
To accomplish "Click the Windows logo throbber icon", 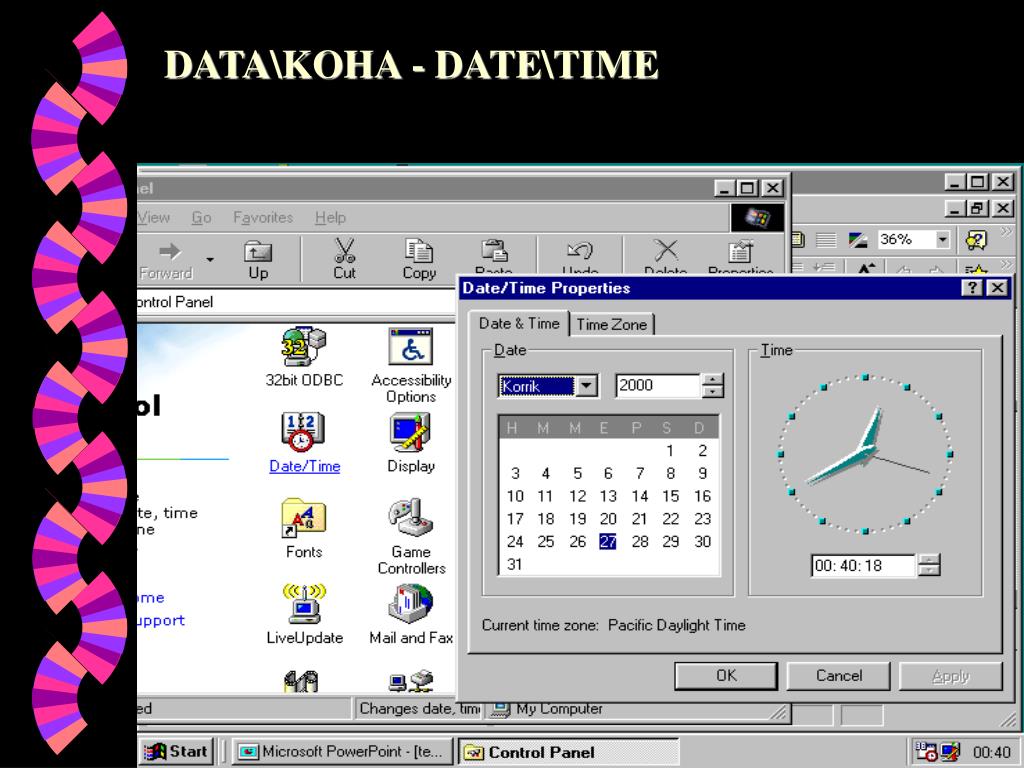I will (757, 217).
